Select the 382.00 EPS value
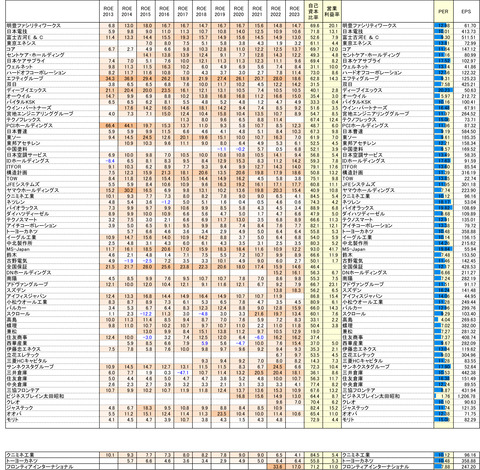The width and height of the screenshot is (480, 470). coord(466,326)
